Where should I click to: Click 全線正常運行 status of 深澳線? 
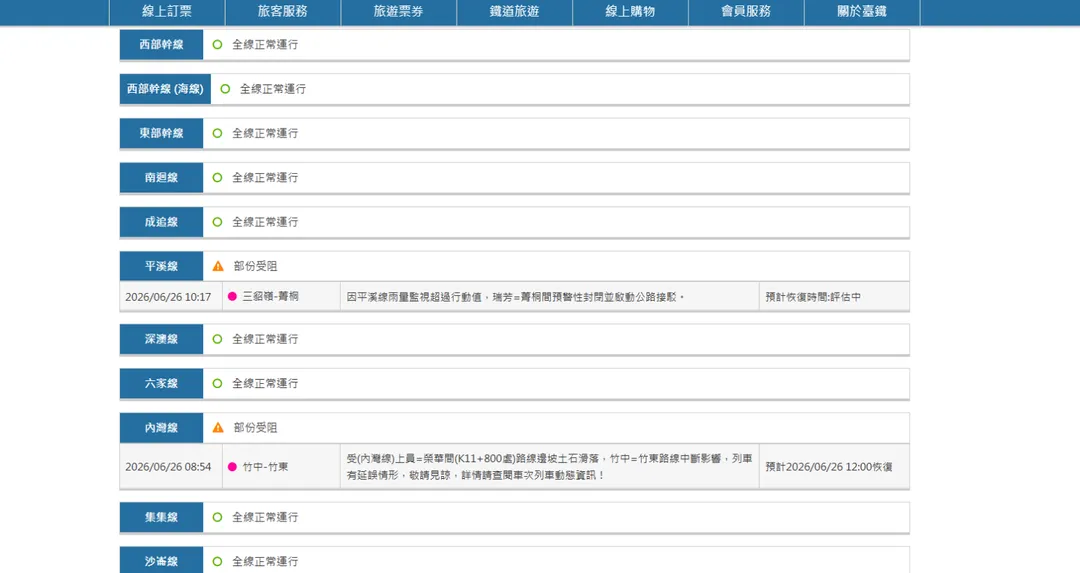click(x=265, y=340)
